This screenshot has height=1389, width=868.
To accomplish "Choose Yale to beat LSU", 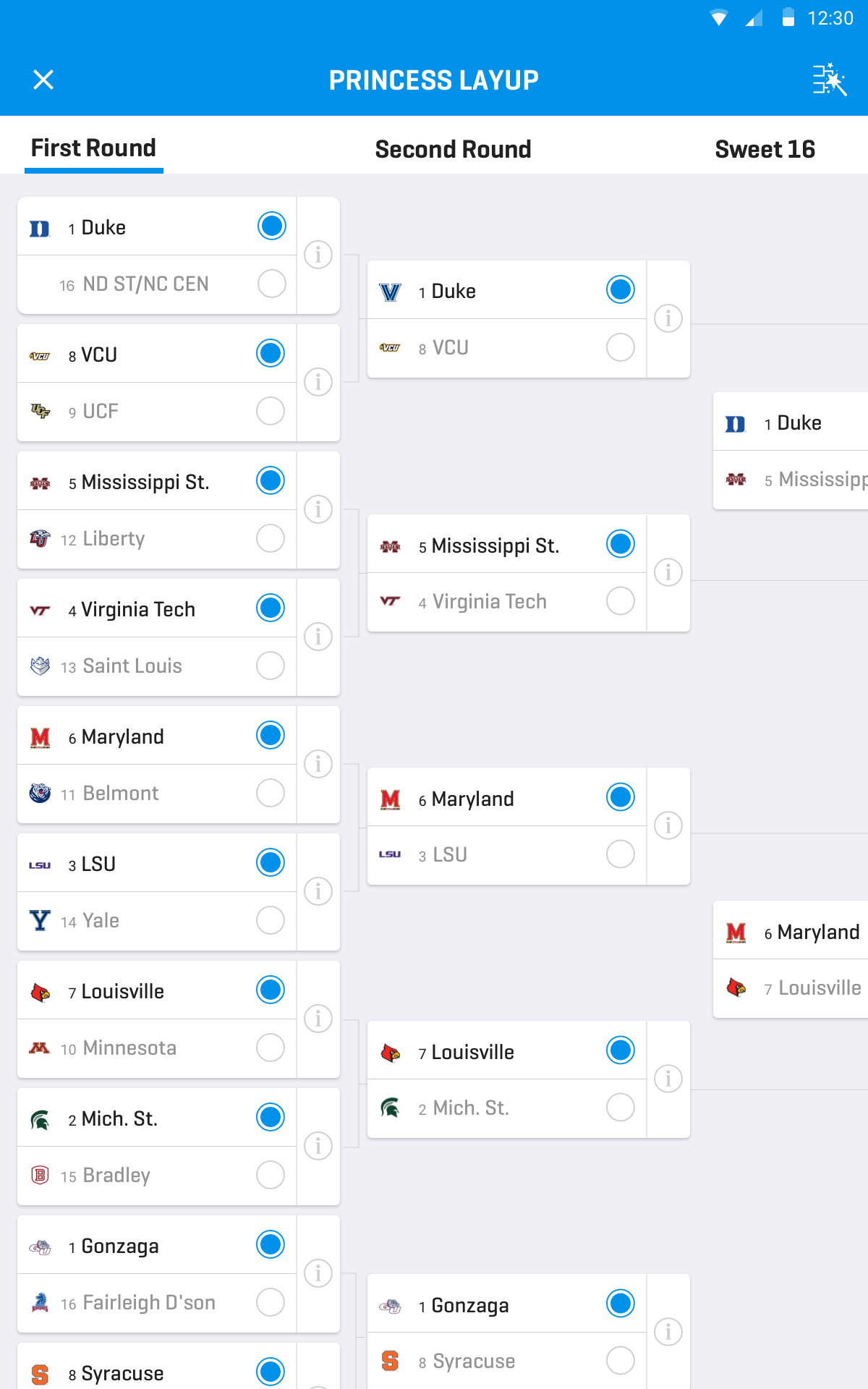I will (x=271, y=920).
